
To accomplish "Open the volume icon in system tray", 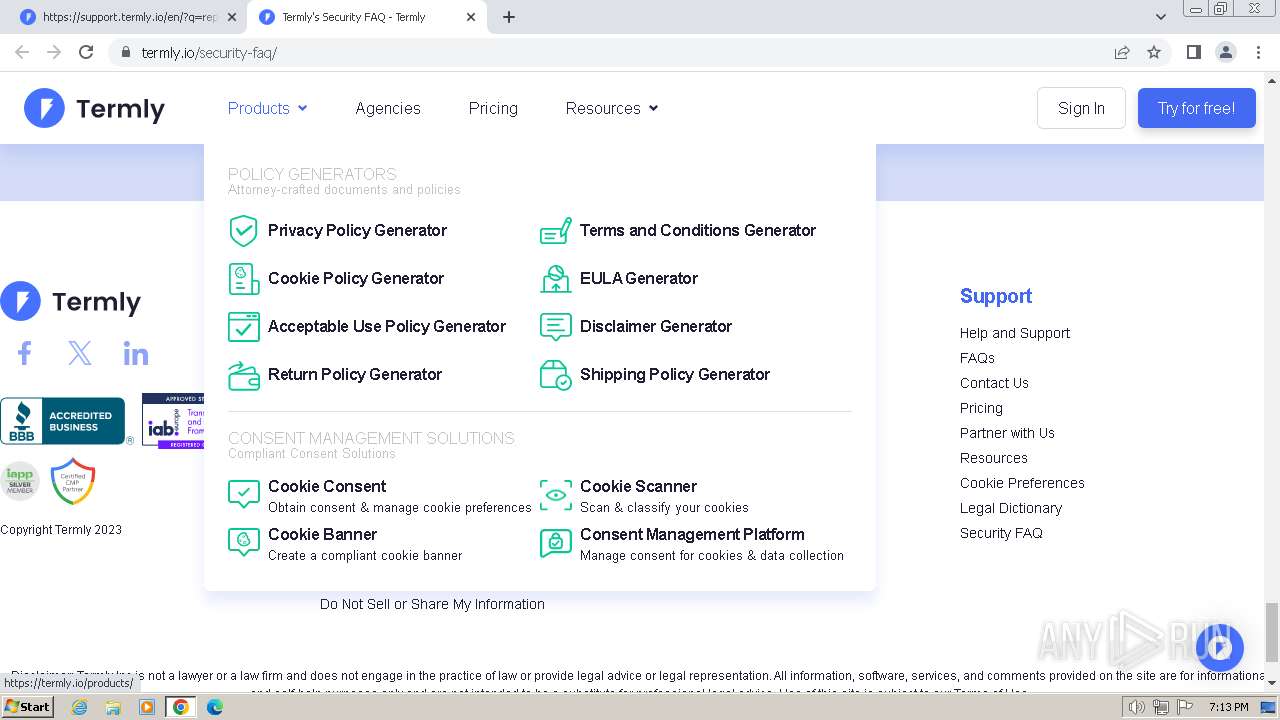I will point(1136,707).
